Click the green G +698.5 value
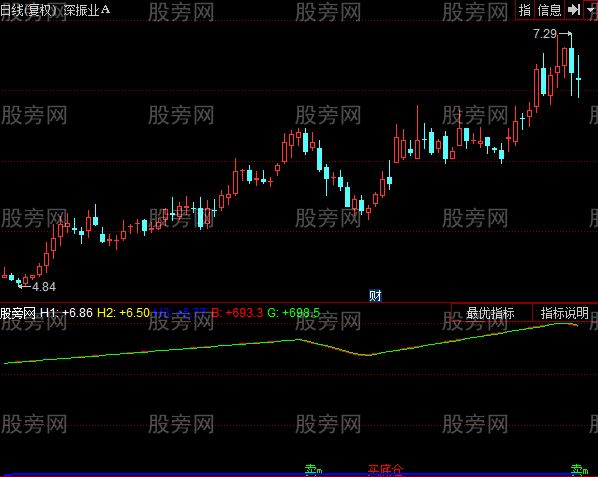598x477 pixels. click(293, 313)
